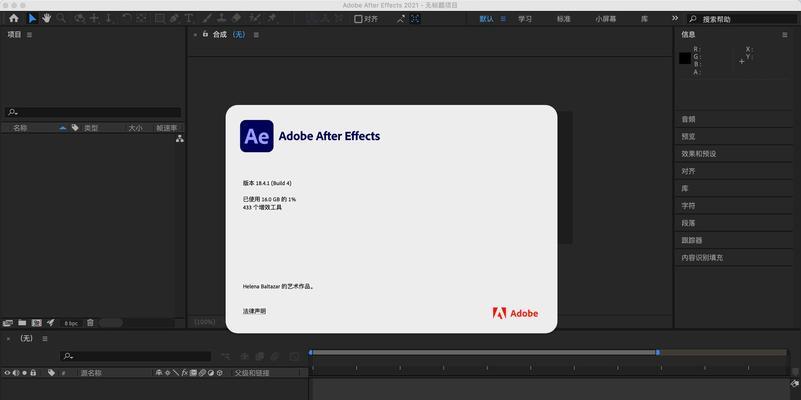Select the Rotation tool
The height and width of the screenshot is (400, 801).
[127, 18]
